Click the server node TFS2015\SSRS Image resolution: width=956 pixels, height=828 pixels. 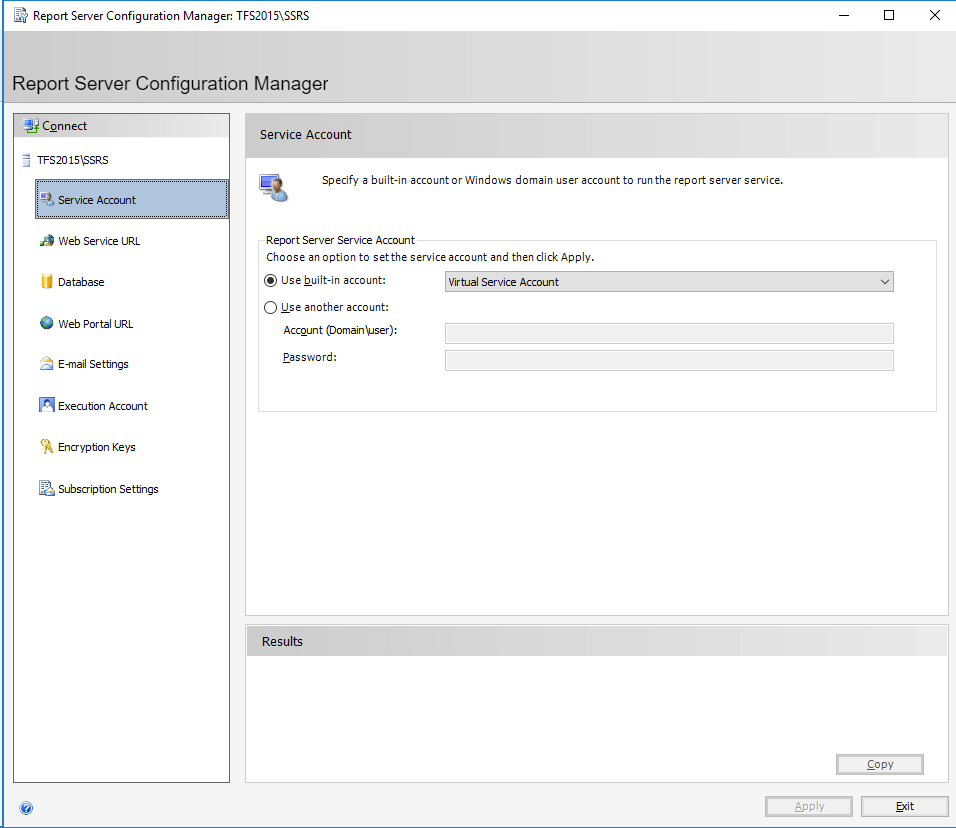pyautogui.click(x=73, y=159)
